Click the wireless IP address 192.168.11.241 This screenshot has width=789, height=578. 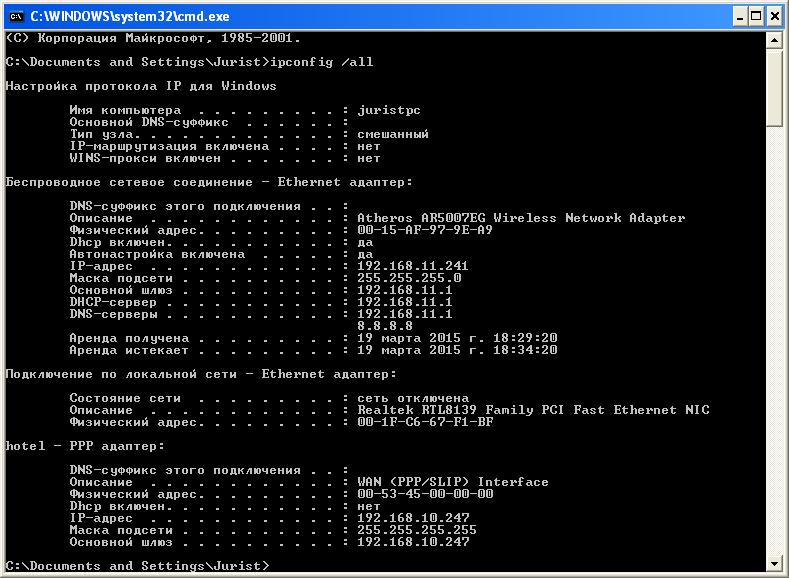pyautogui.click(x=412, y=266)
